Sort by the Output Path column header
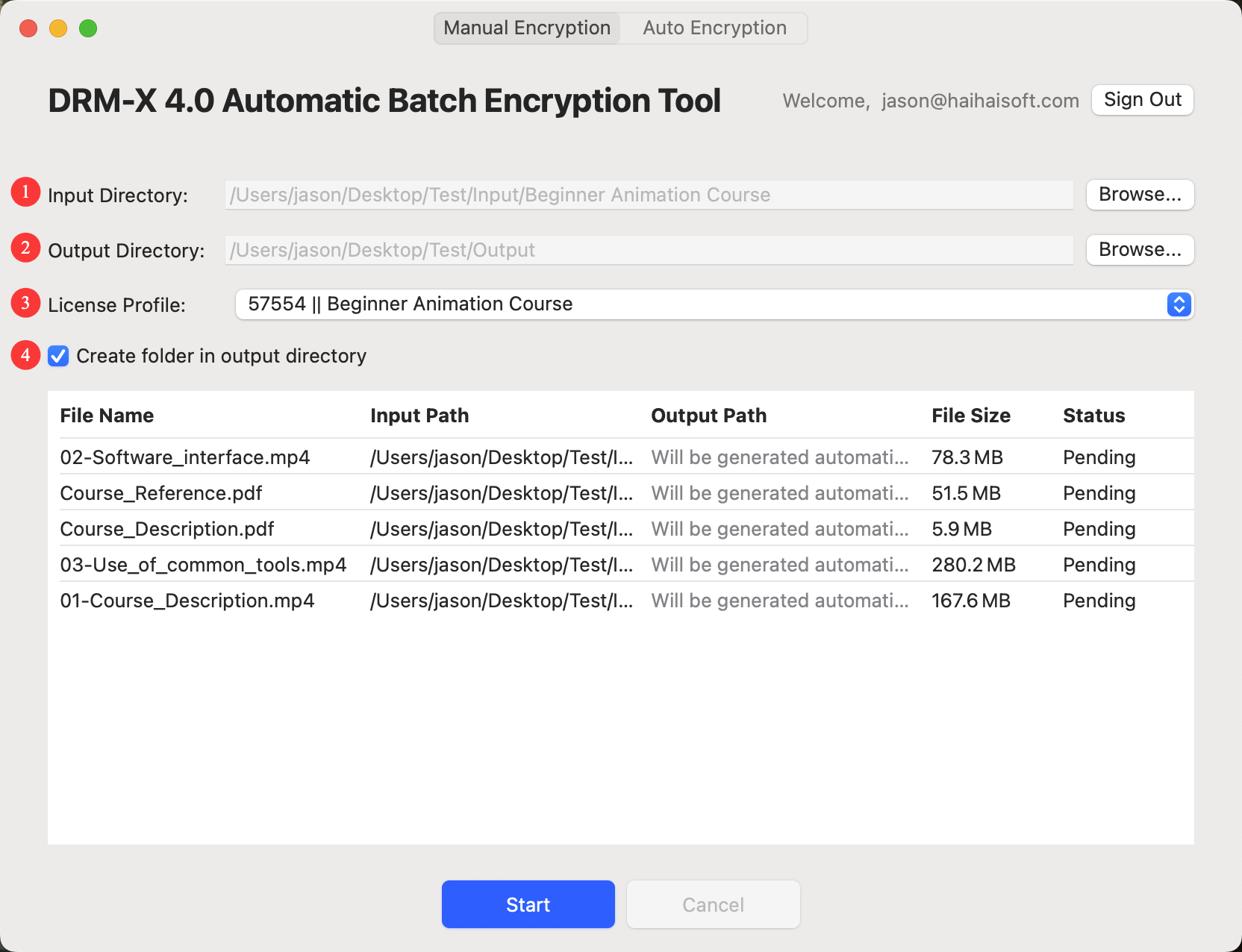Viewport: 1242px width, 952px height. (x=708, y=416)
